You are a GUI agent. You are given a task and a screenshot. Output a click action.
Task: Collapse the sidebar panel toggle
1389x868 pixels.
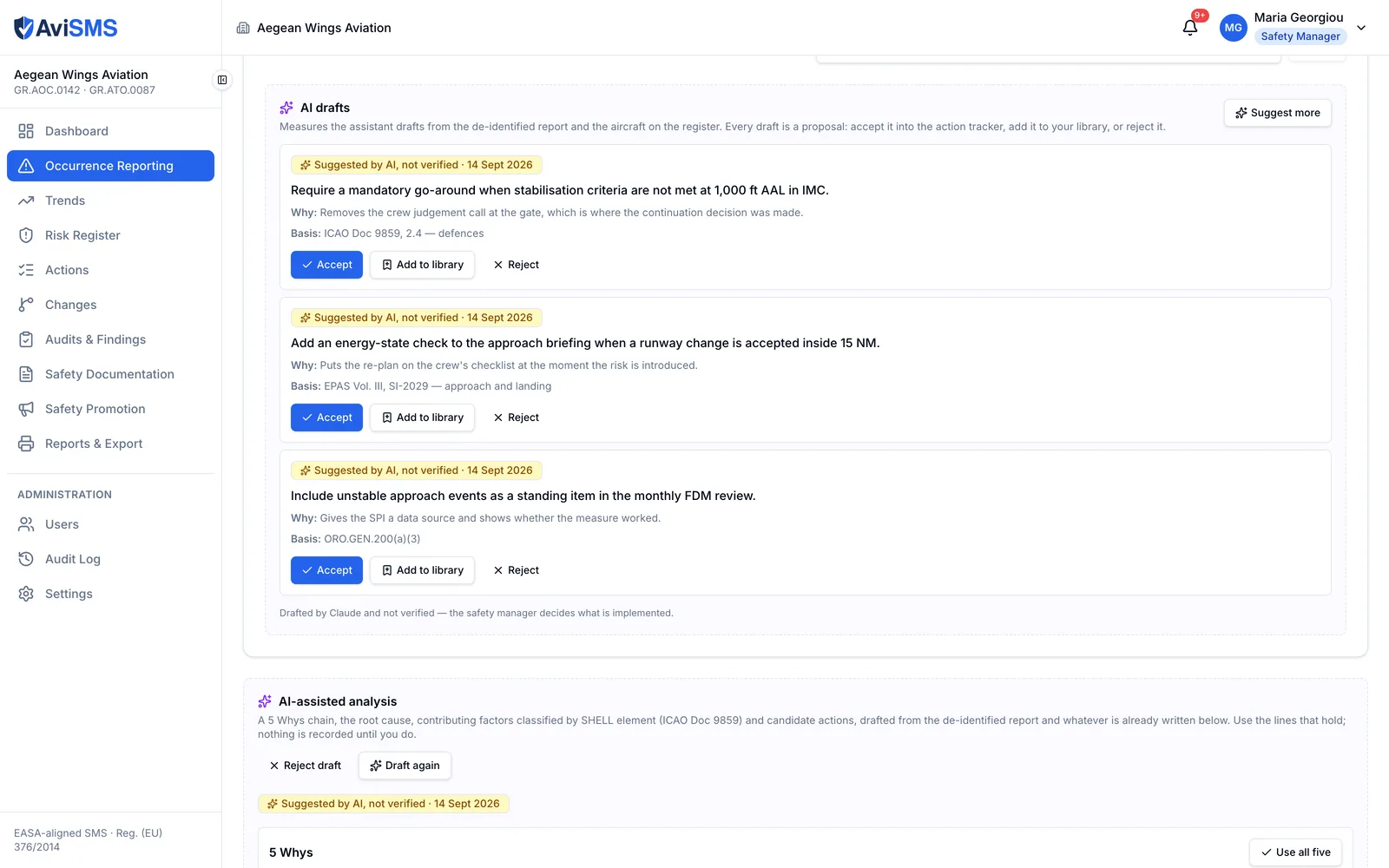[222, 80]
